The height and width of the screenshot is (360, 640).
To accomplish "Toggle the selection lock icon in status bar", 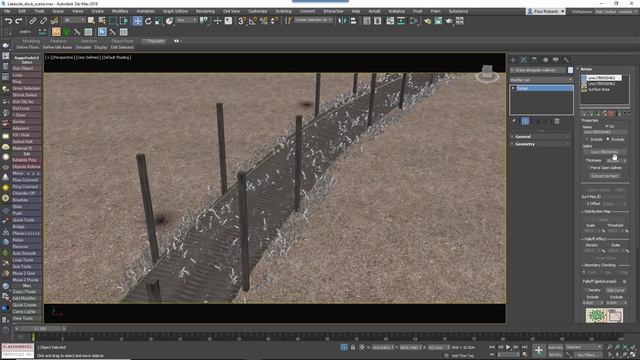I will click(x=353, y=347).
